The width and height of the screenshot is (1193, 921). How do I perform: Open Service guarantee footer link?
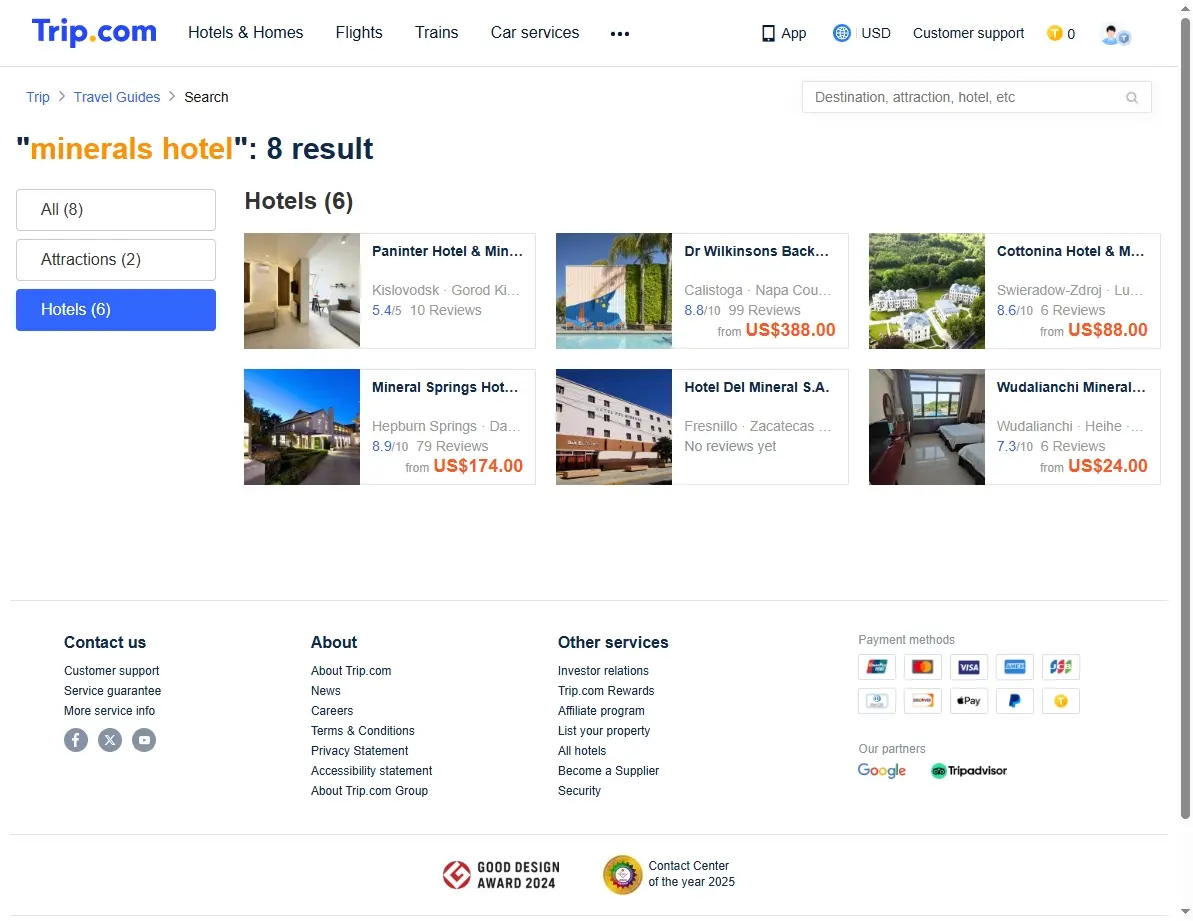[x=113, y=691]
